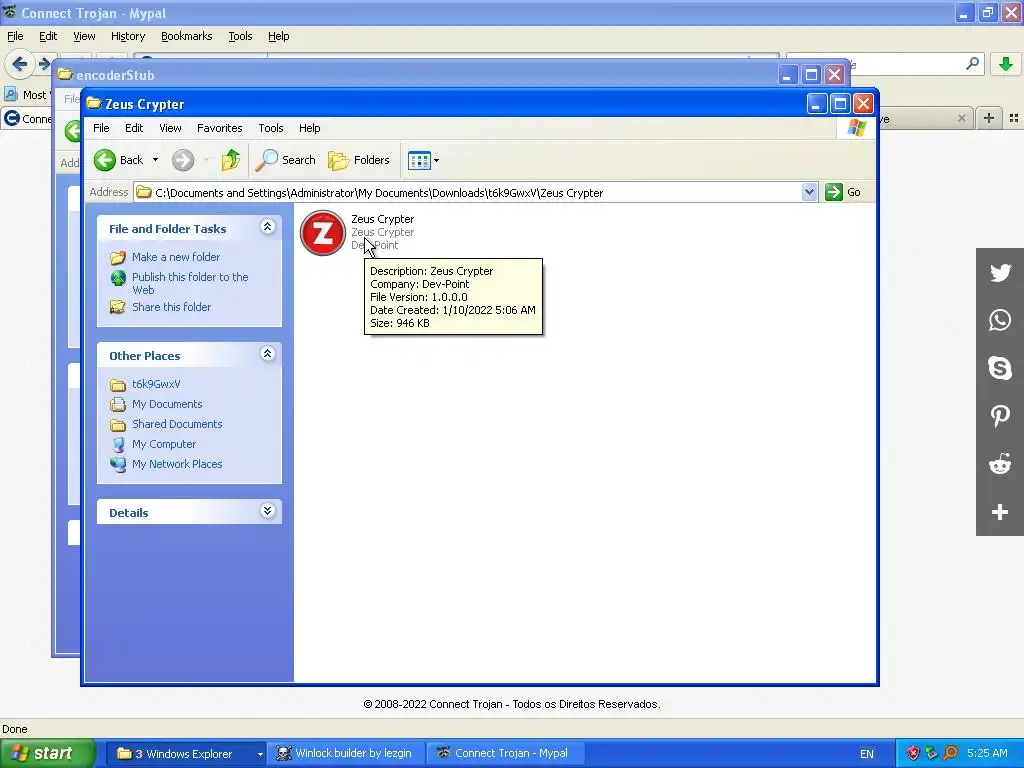This screenshot has width=1024, height=768.
Task: Open My Network Places link
Action: click(x=177, y=464)
